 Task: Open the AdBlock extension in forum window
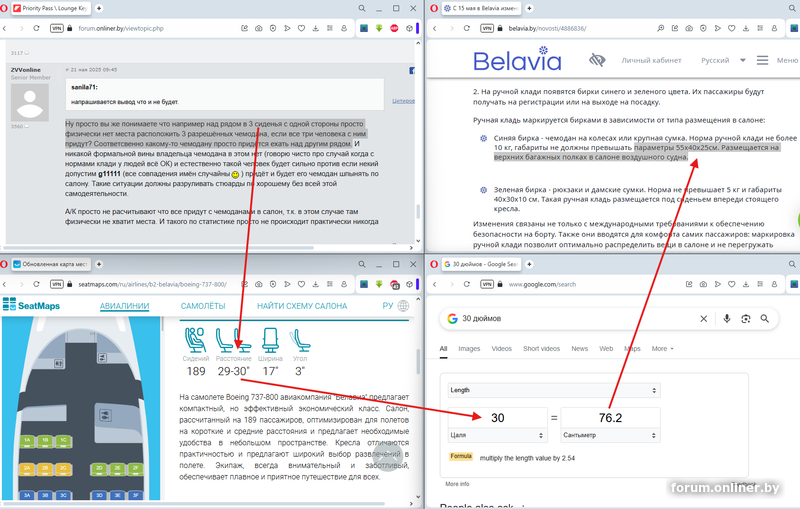point(394,29)
